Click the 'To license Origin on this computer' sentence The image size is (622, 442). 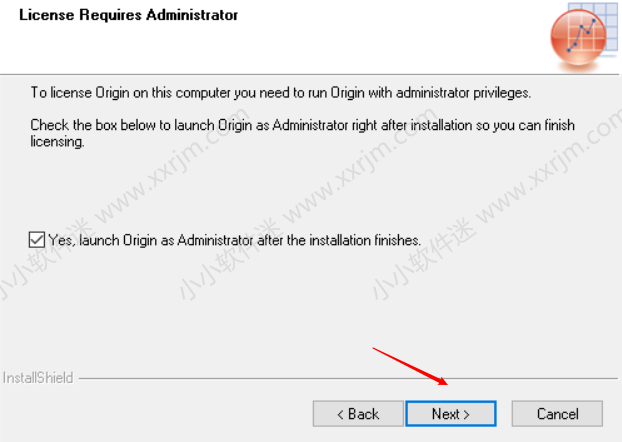click(x=281, y=93)
